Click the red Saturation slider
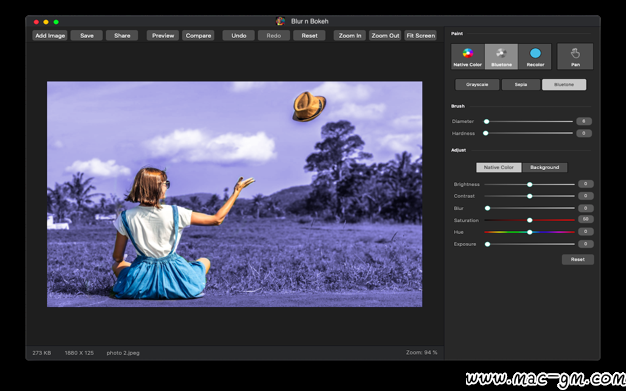Screen dimensions: 626x391 point(529,220)
